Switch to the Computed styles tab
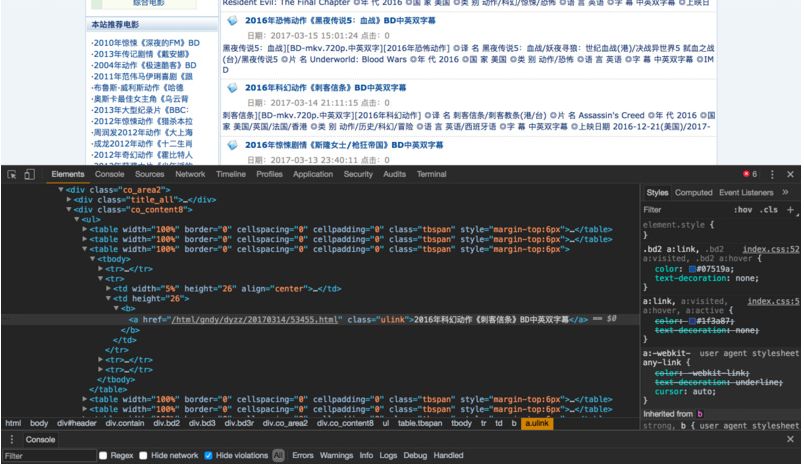Viewport: 804px width, 464px height. point(693,193)
